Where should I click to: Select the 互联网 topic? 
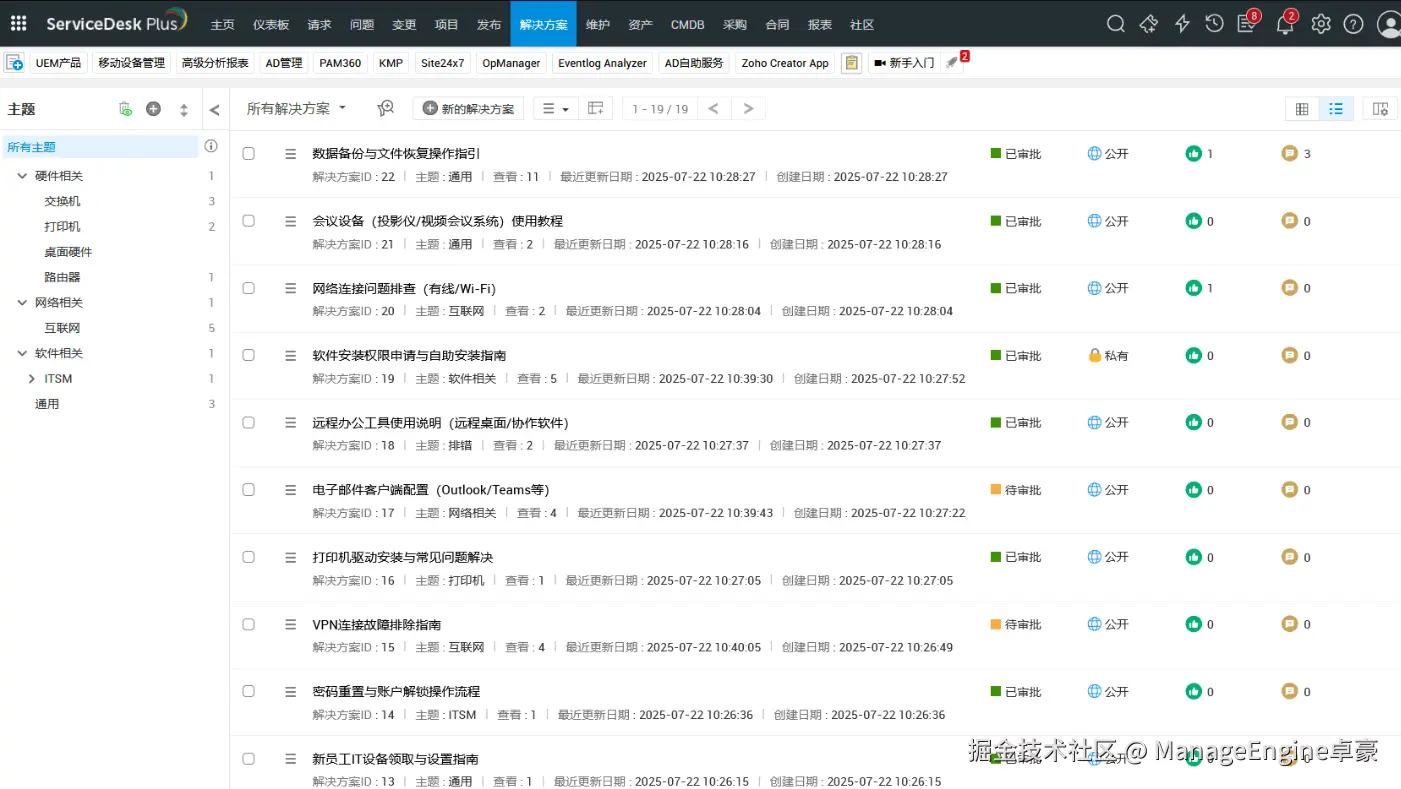tap(62, 328)
